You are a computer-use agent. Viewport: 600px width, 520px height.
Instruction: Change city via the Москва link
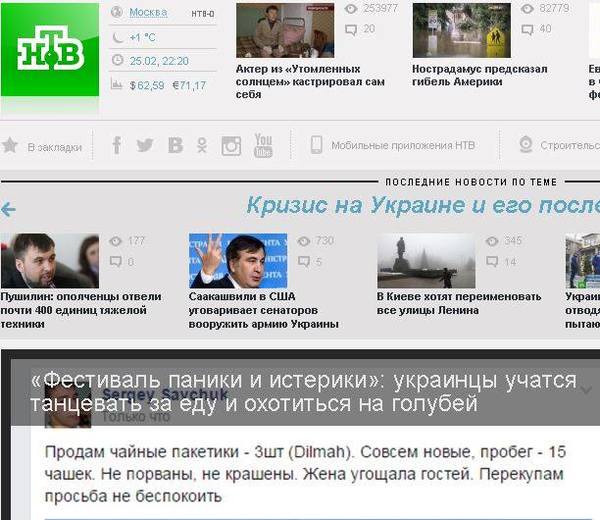[x=148, y=12]
